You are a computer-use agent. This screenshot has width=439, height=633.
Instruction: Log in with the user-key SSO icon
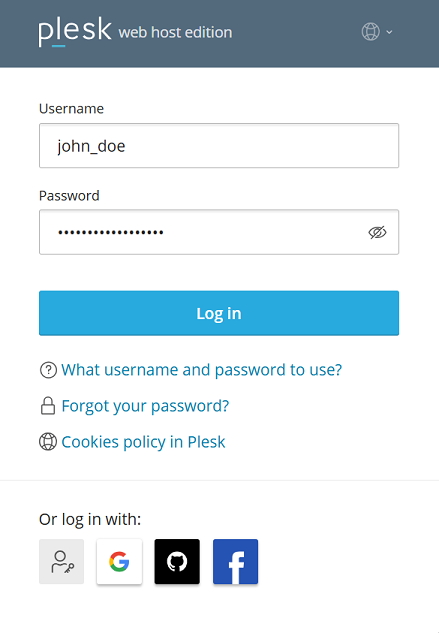pos(61,561)
